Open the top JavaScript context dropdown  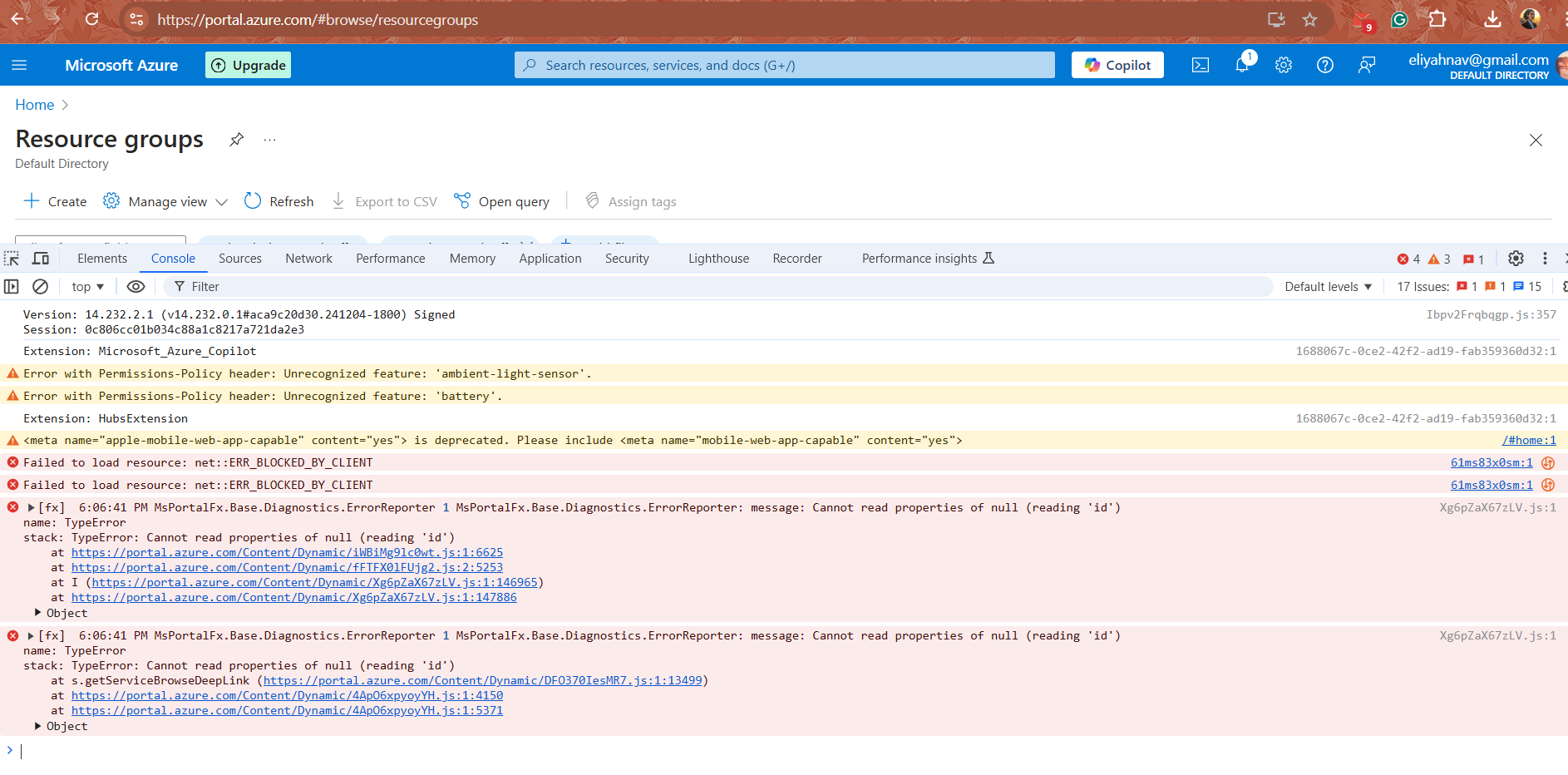(88, 287)
